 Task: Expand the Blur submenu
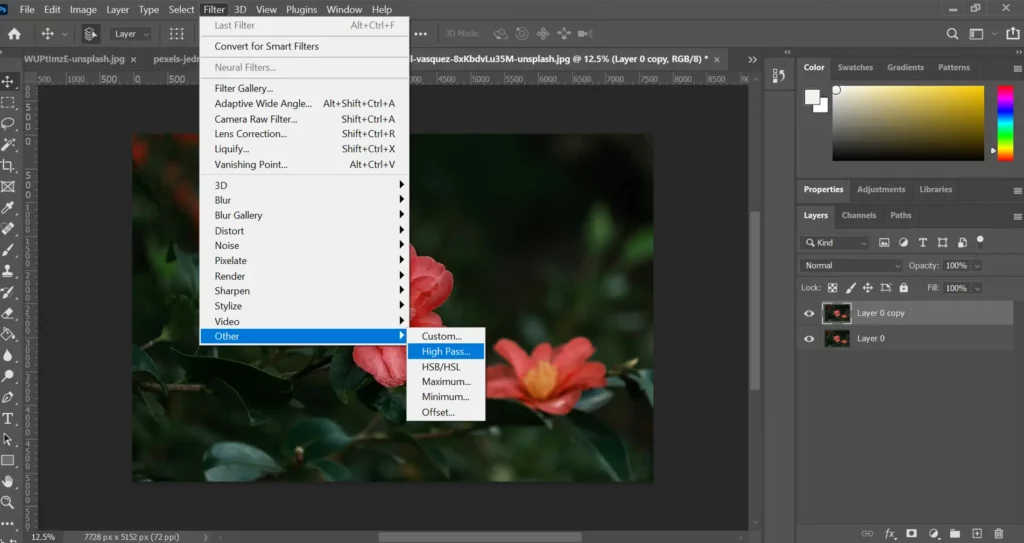(304, 200)
